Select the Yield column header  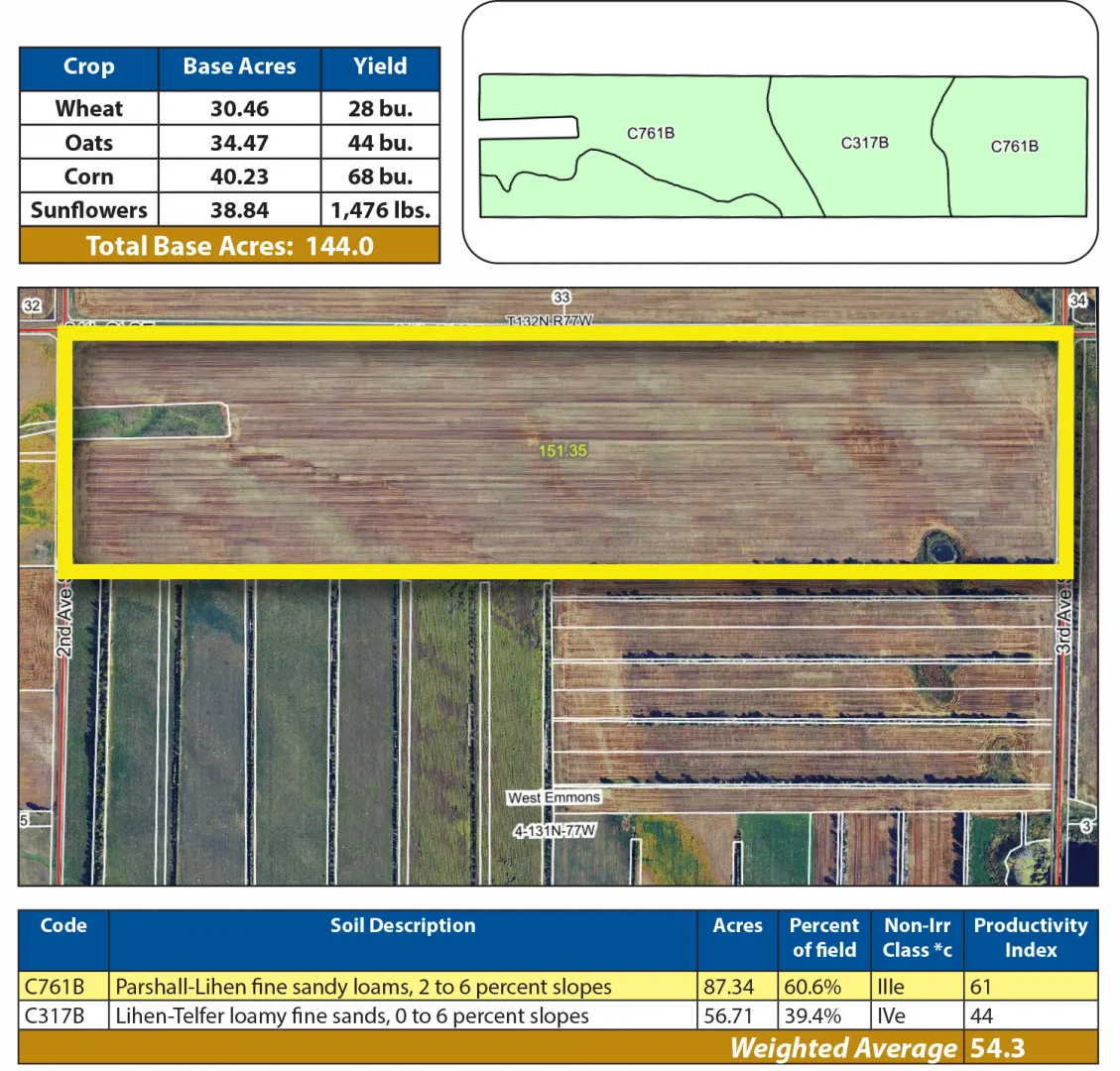[380, 66]
